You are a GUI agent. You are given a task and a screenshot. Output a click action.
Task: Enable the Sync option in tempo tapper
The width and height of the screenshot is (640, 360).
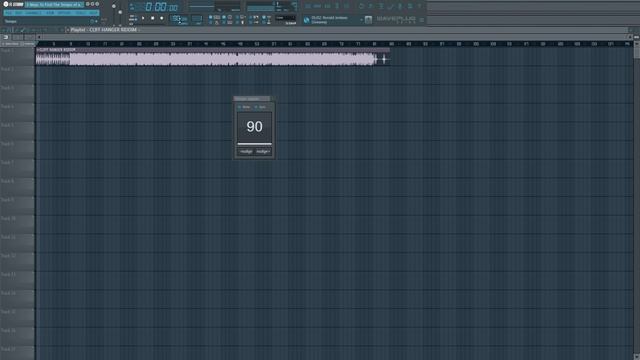click(260, 107)
